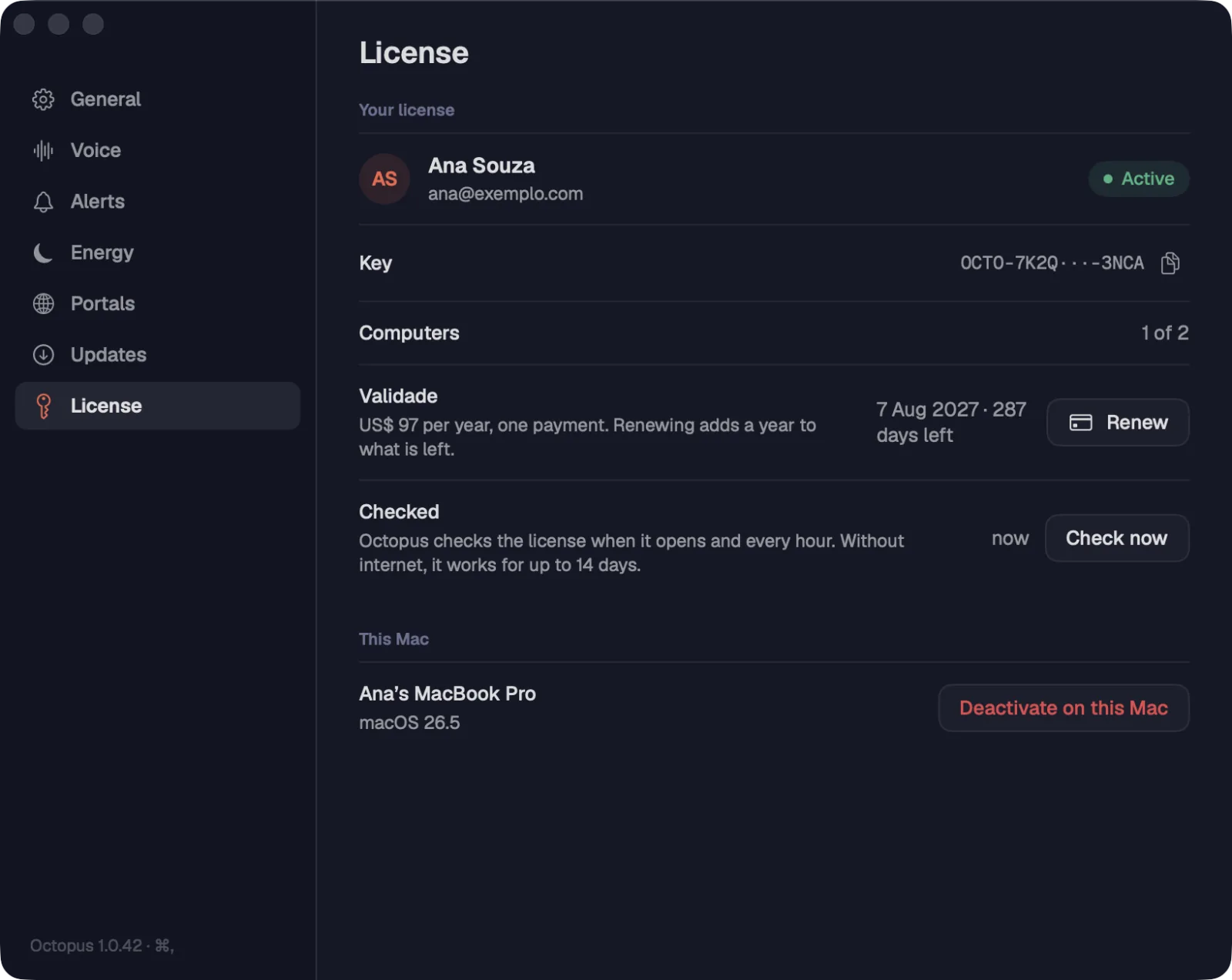Click the expiry date '7 Aug 2027 · 287 days left'

click(951, 422)
